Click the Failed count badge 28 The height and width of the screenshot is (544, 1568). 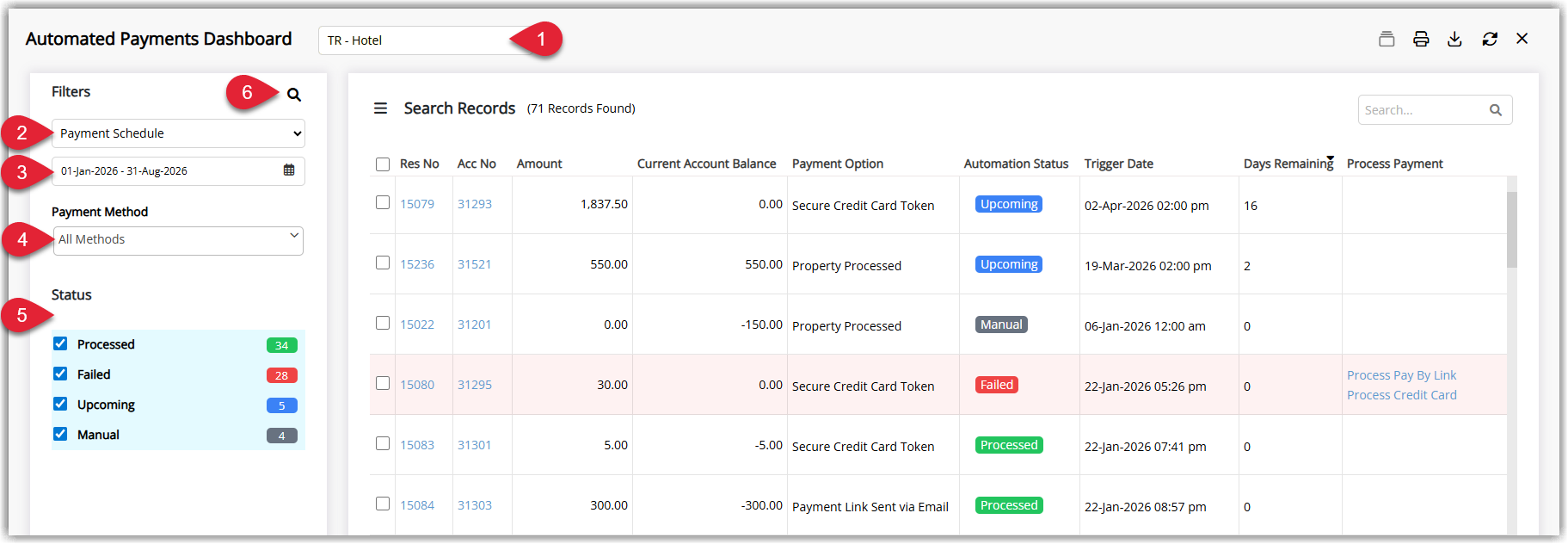[x=282, y=375]
